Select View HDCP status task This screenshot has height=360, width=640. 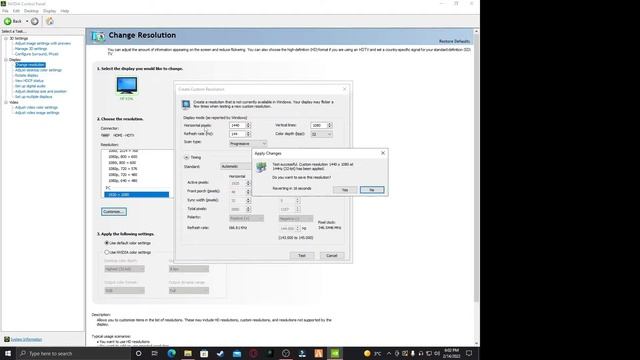(29, 81)
